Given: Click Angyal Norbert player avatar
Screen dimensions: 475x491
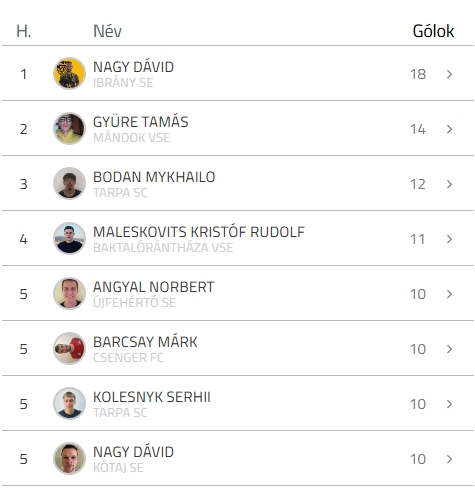Looking at the screenshot, I should click(x=69, y=293).
